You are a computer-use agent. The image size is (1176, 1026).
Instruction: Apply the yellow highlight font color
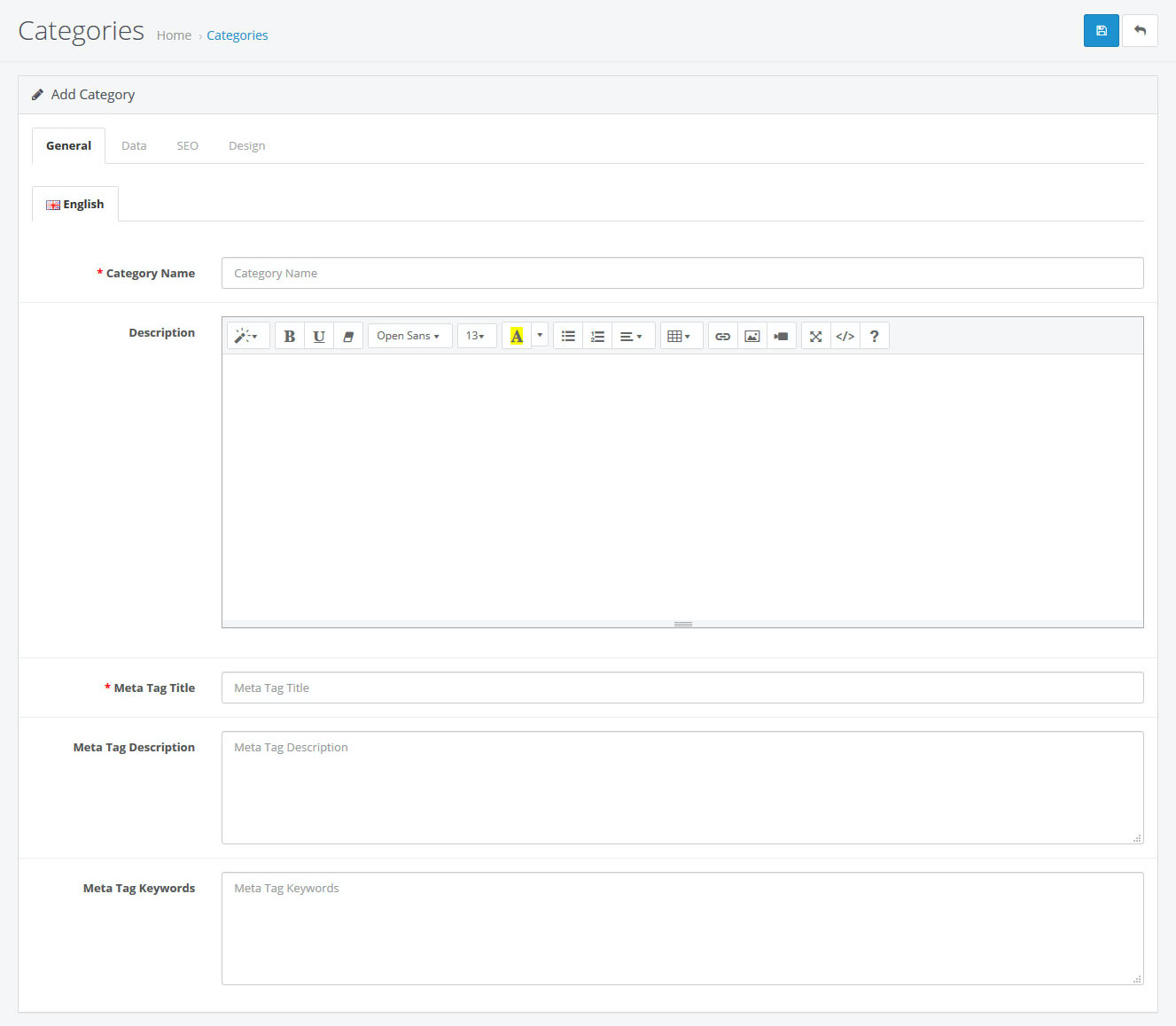tap(517, 337)
